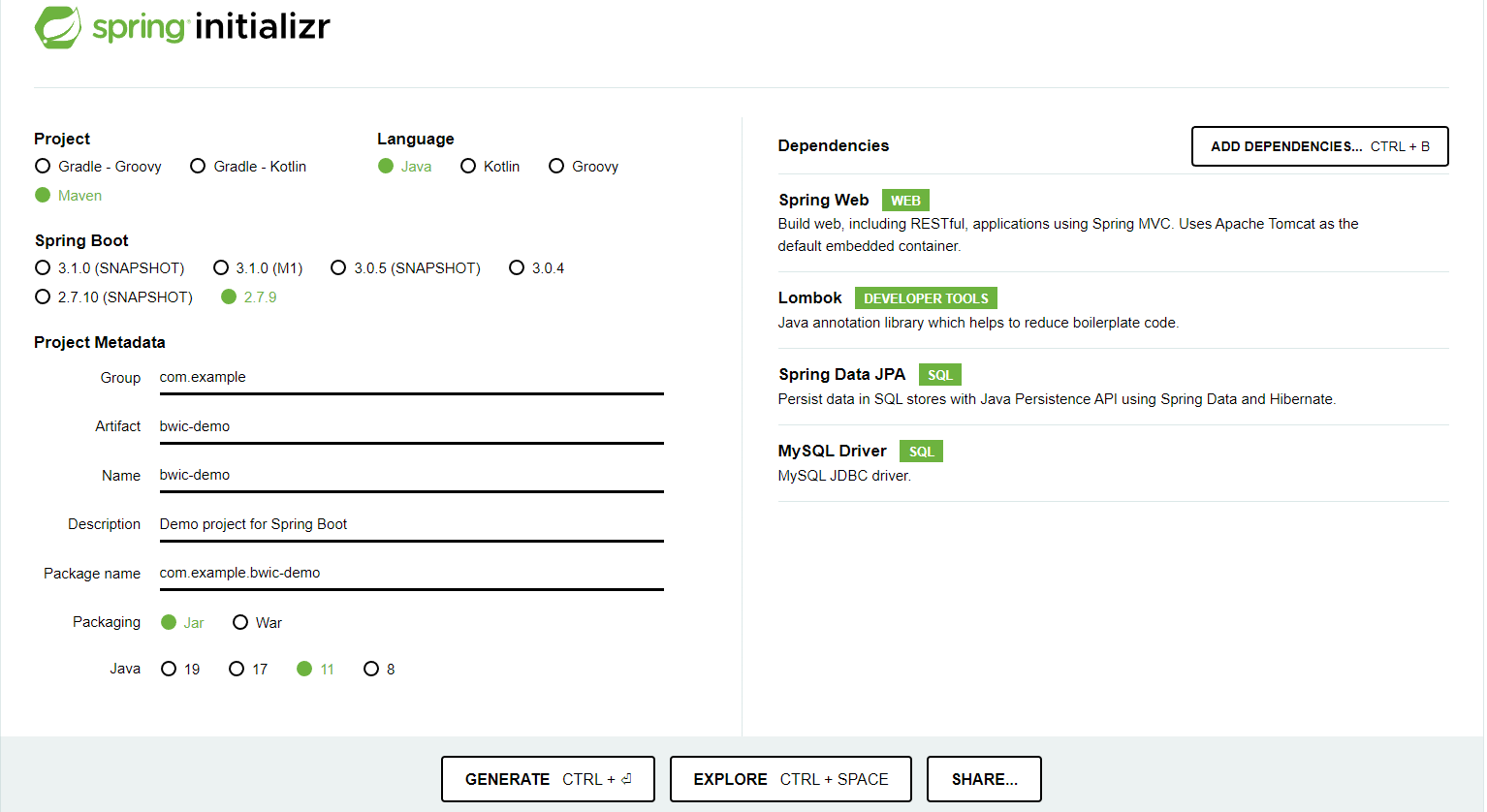Click the Spring Boot heading

[81, 240]
